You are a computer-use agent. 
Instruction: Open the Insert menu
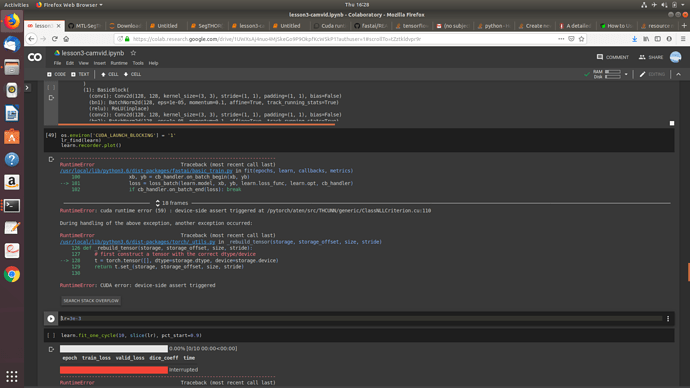pos(99,63)
